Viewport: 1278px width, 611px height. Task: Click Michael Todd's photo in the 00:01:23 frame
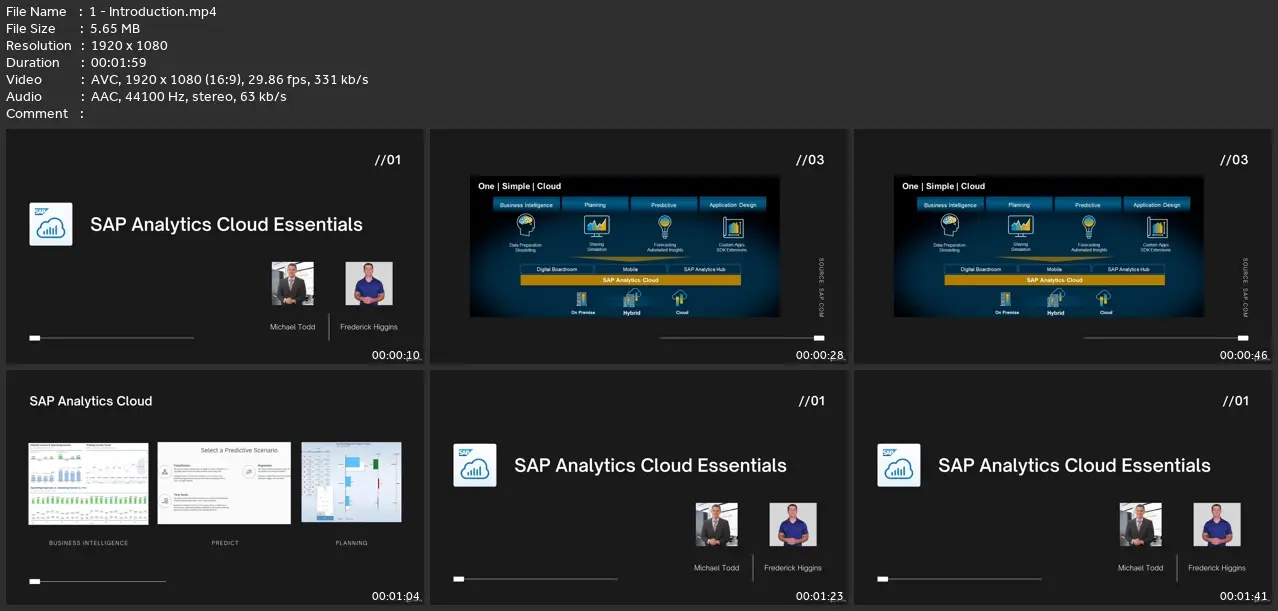[717, 525]
